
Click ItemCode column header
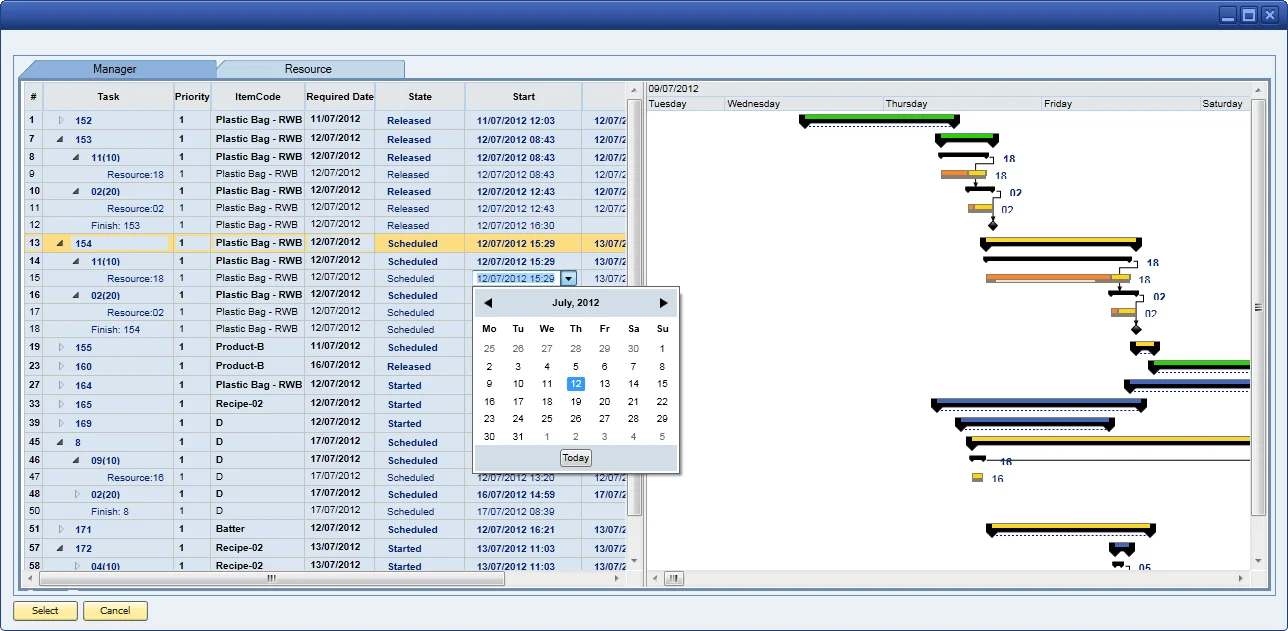point(258,97)
